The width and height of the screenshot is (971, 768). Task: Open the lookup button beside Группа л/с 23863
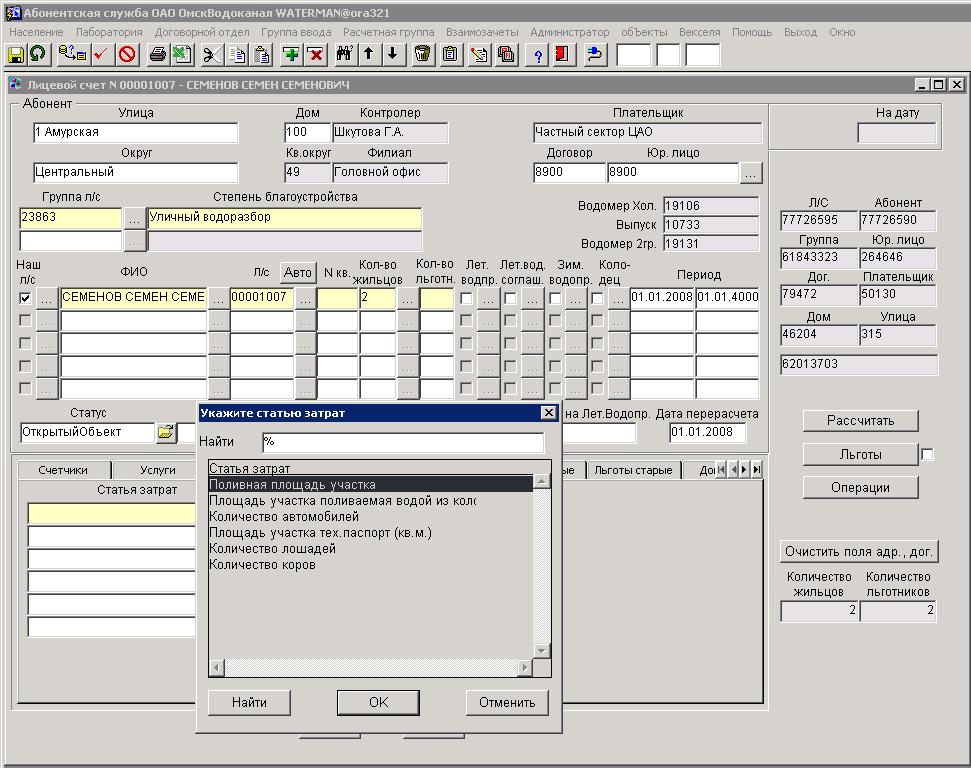pos(134,218)
